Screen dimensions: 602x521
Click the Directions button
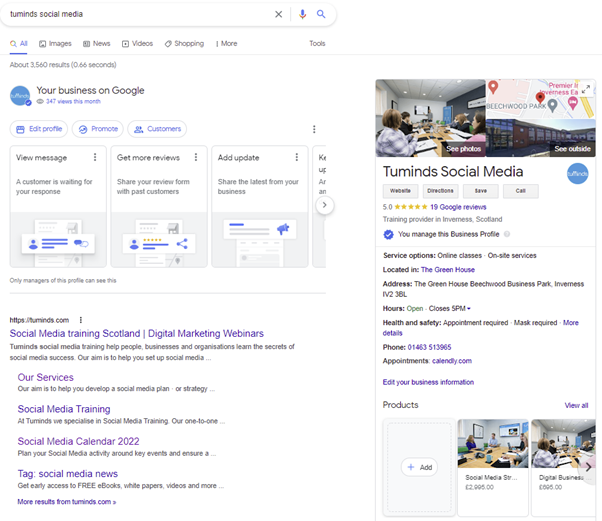coord(440,191)
